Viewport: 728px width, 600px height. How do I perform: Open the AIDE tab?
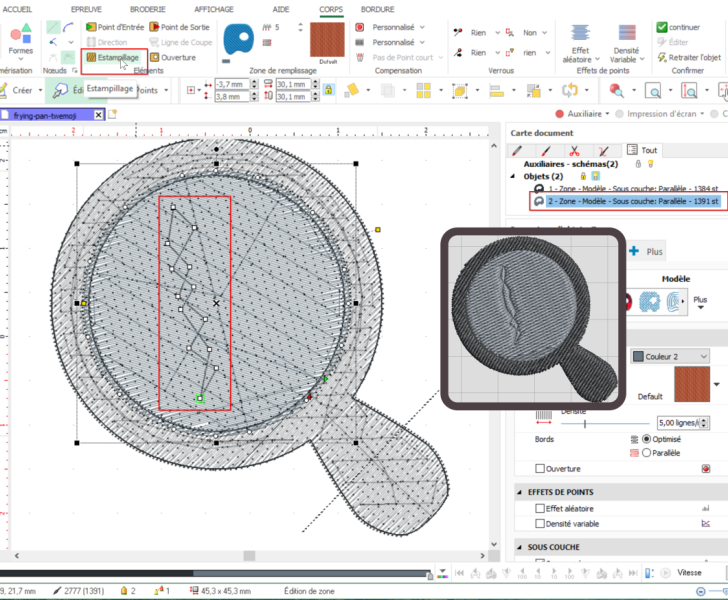281,9
